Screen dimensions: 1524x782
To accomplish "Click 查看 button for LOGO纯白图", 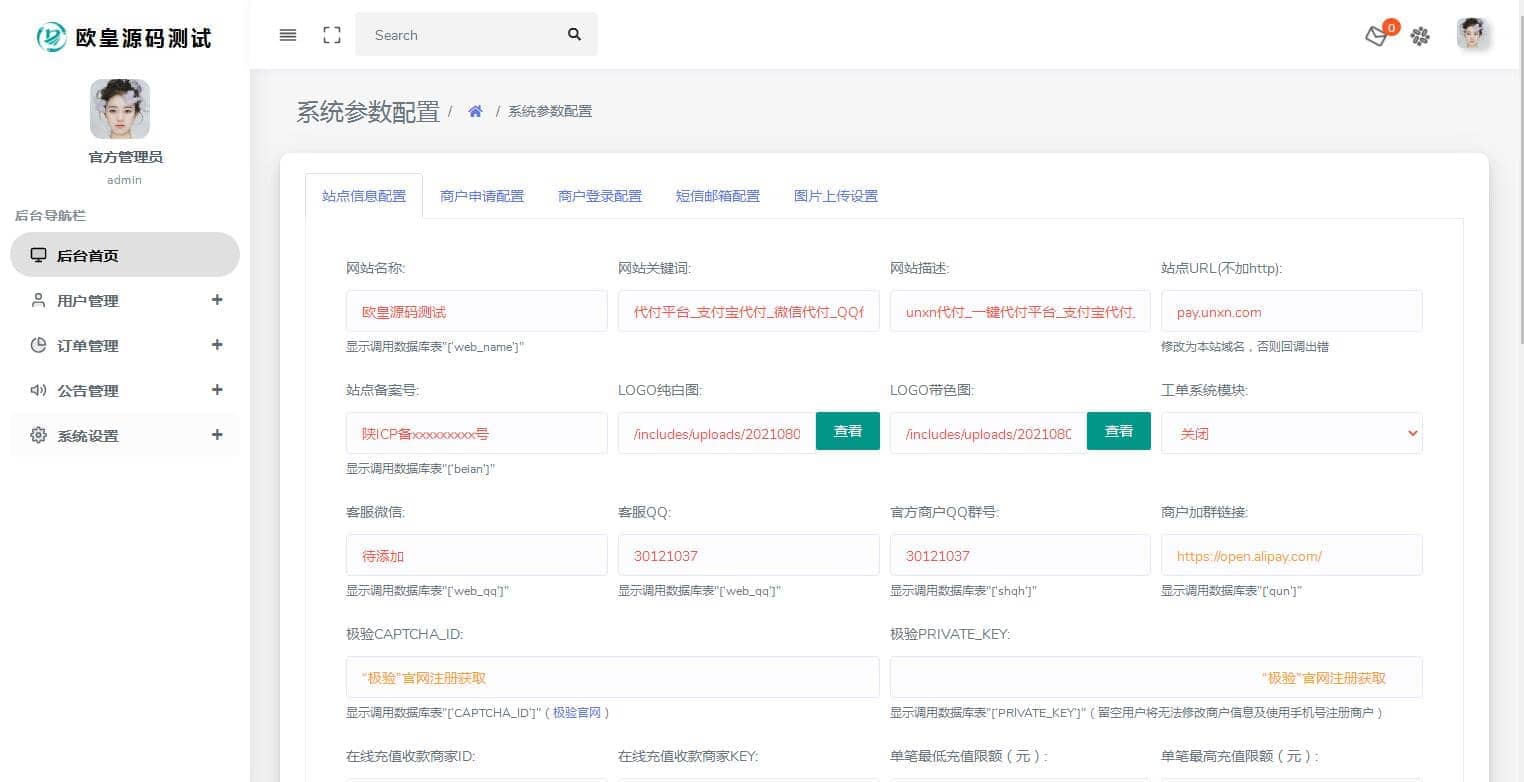I will [x=847, y=431].
